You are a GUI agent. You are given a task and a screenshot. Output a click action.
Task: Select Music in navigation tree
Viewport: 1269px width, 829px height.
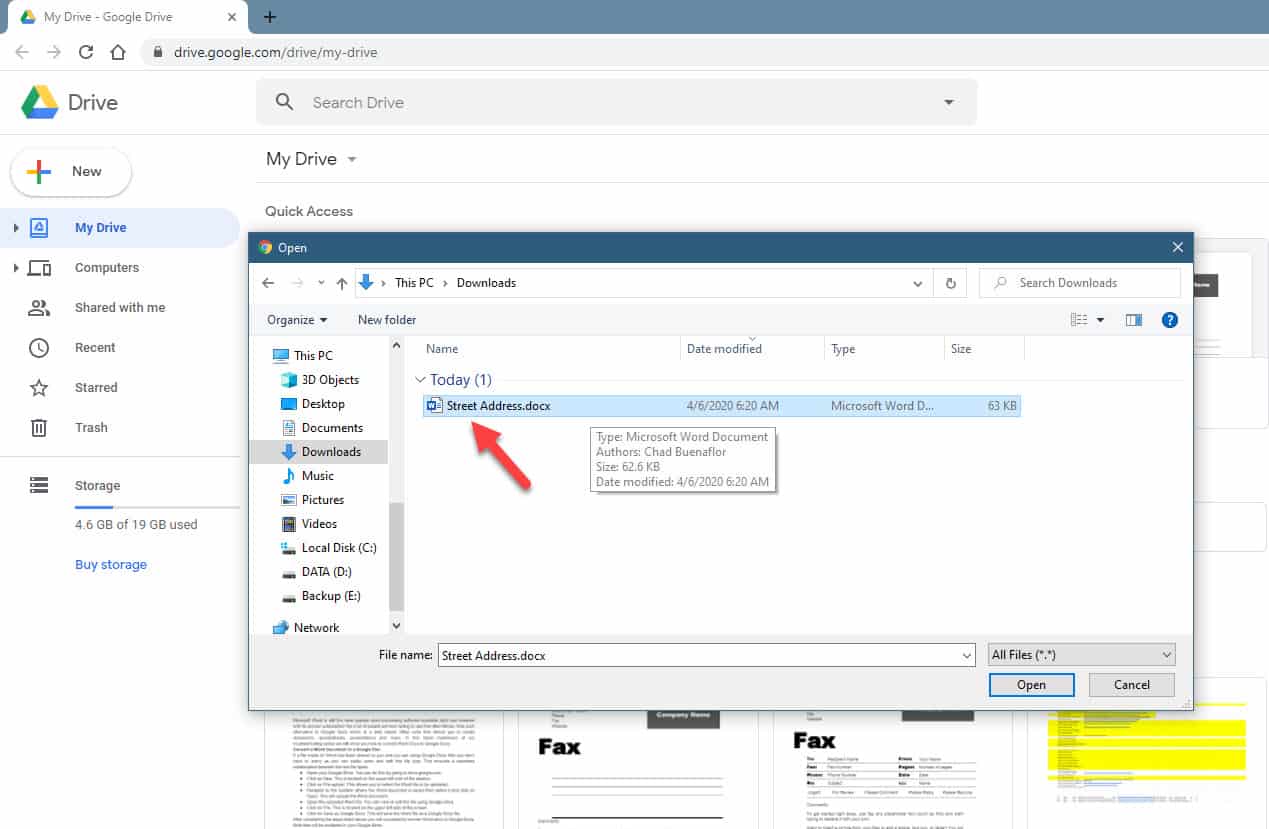318,476
